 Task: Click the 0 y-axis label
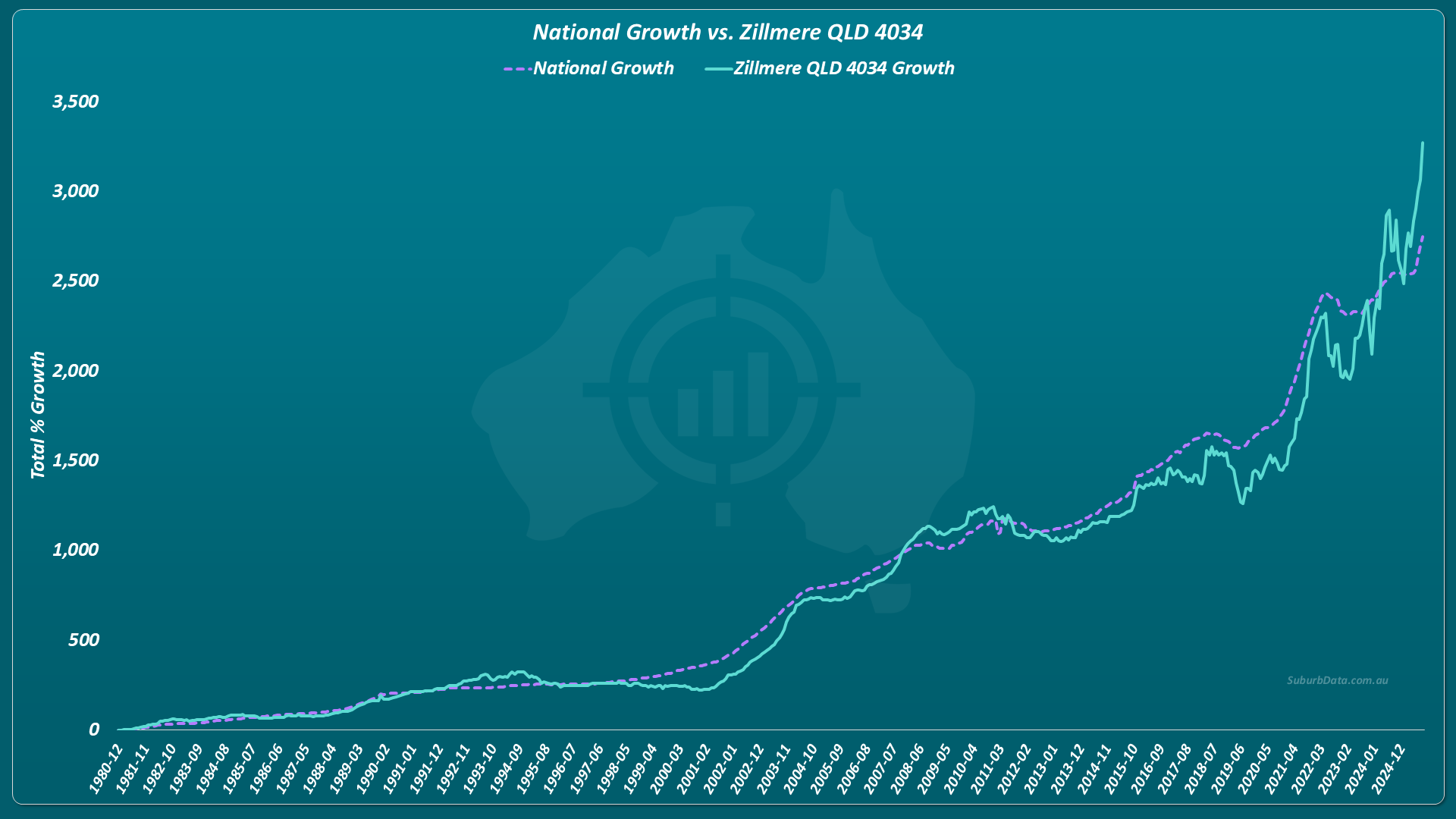coord(94,730)
